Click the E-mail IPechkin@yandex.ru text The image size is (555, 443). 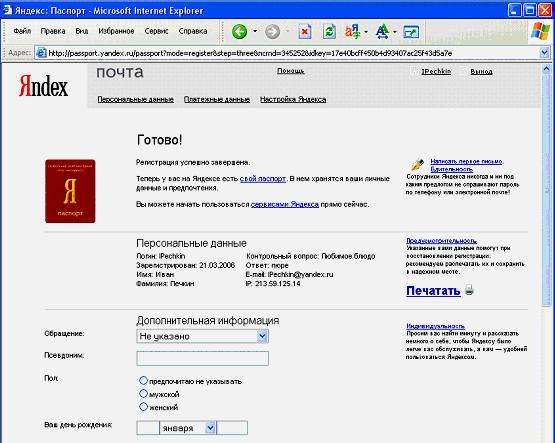click(x=290, y=274)
